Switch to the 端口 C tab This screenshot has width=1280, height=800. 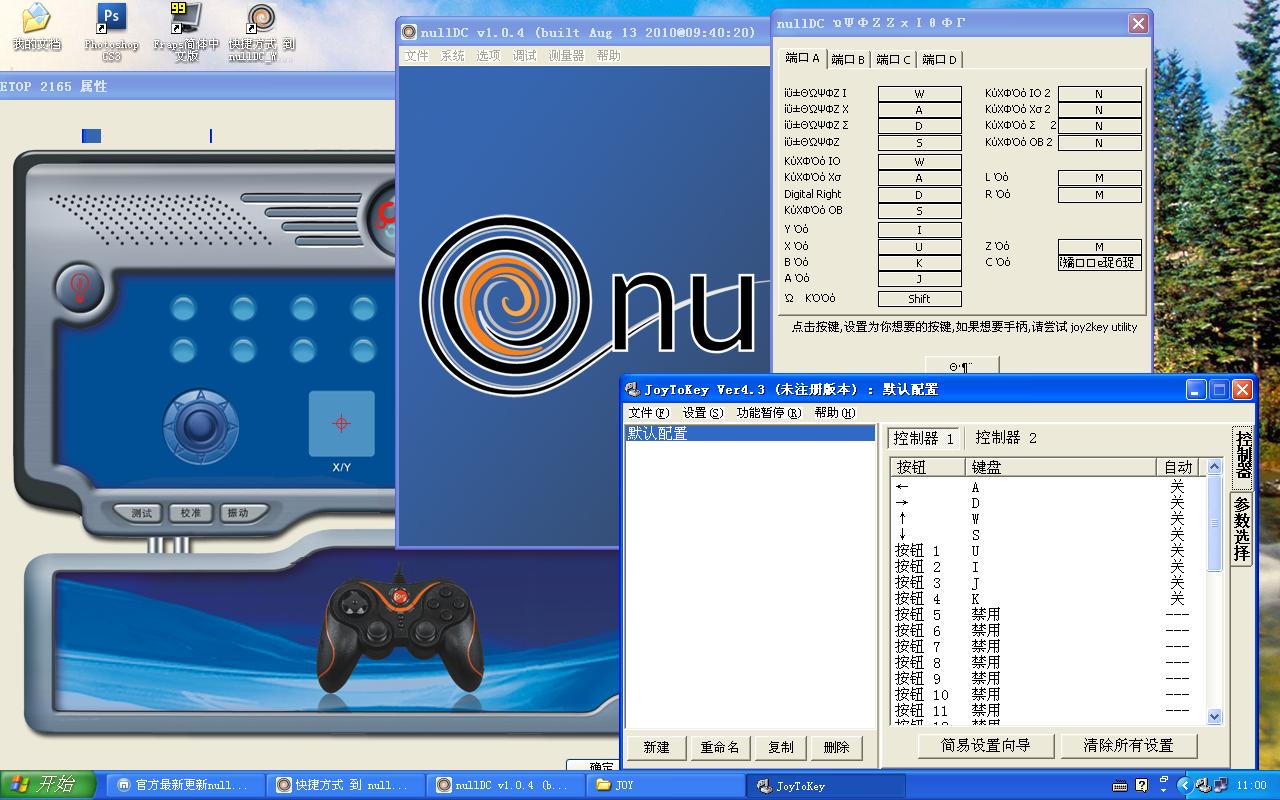(x=894, y=60)
